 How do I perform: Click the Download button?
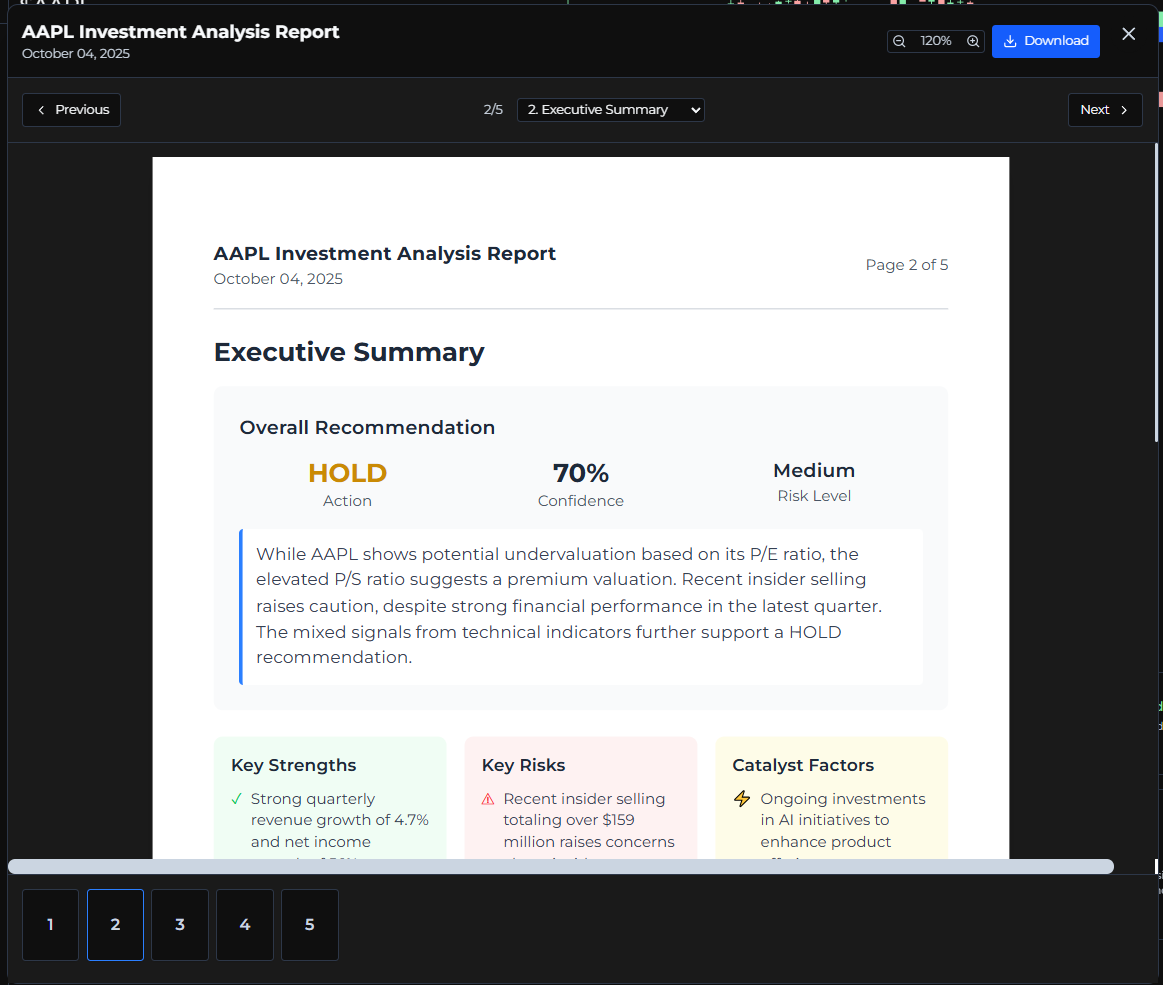1046,40
